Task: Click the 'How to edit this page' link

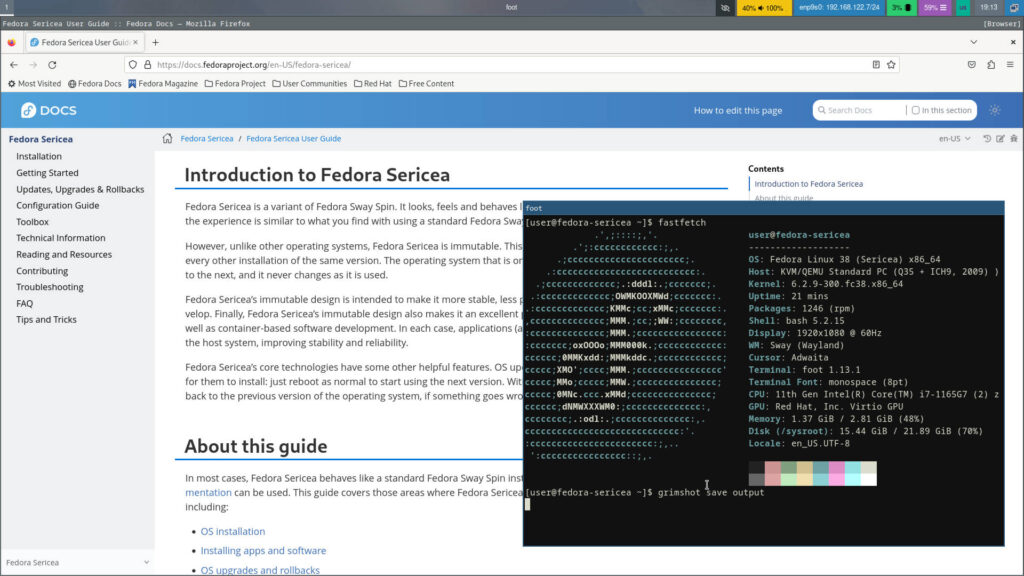Action: 738,110
